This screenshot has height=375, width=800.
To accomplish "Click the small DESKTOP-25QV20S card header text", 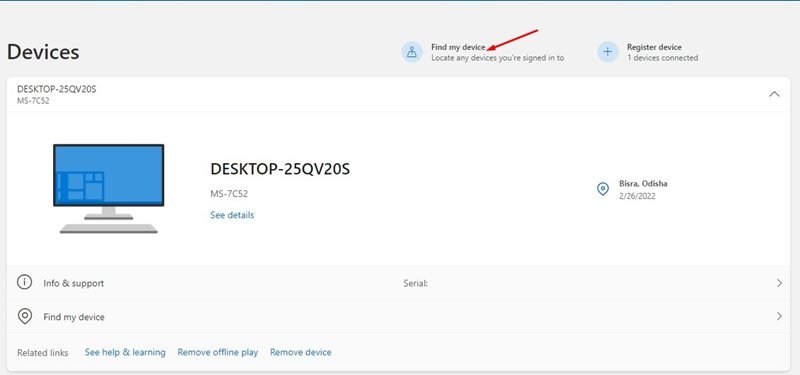I will coord(57,89).
